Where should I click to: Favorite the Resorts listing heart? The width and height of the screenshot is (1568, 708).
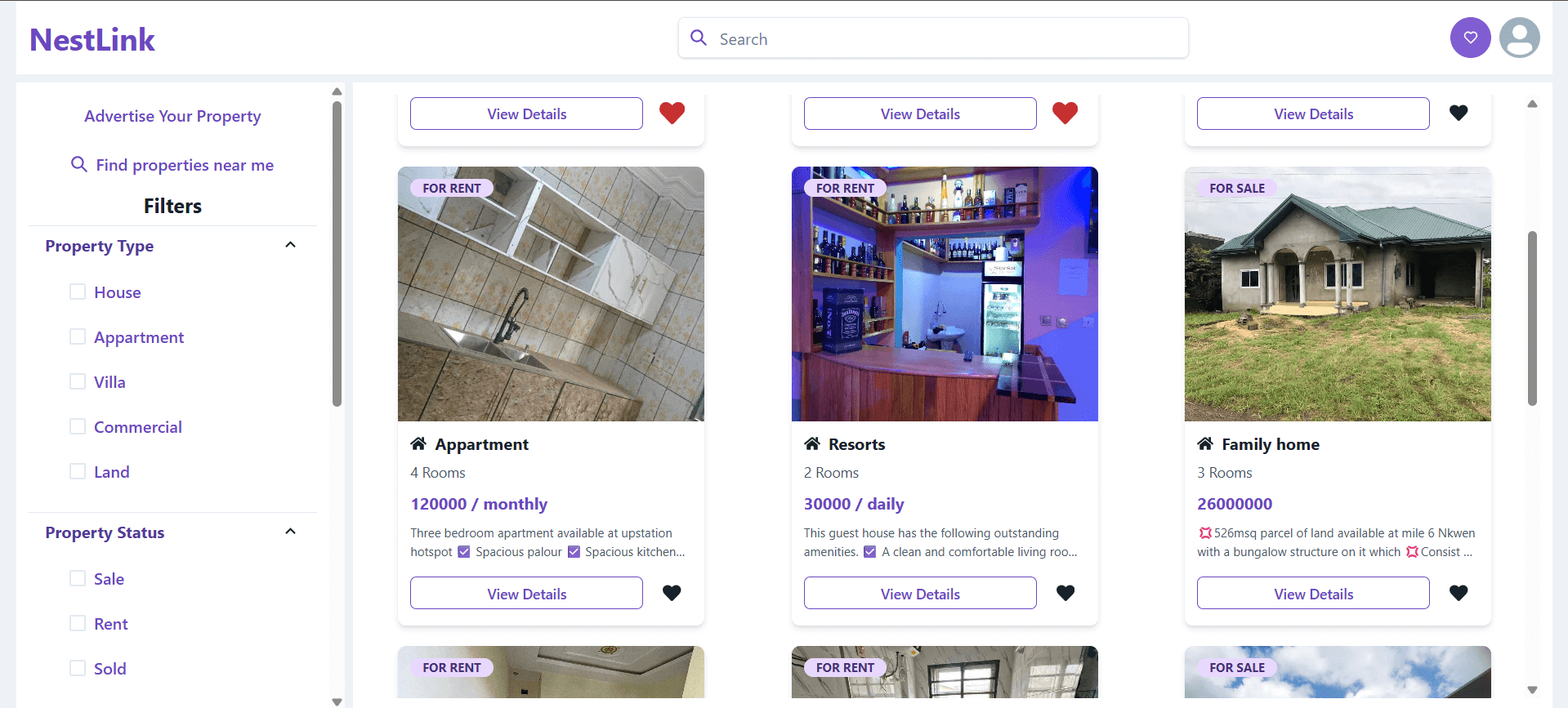(x=1065, y=593)
